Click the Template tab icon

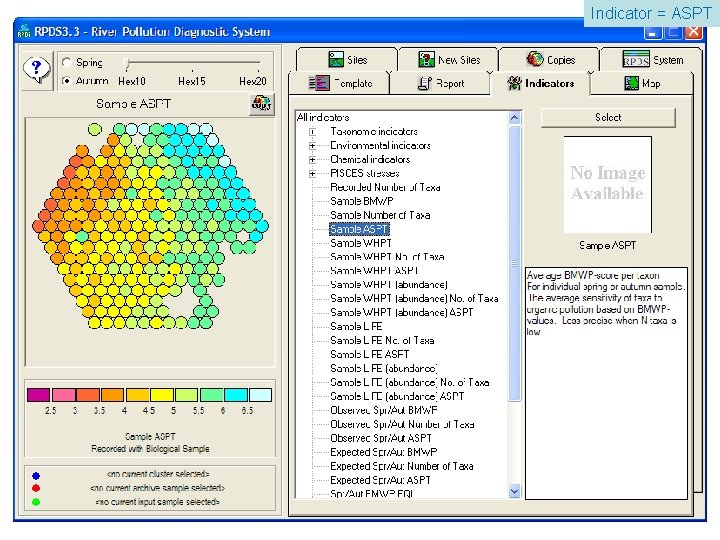click(x=319, y=83)
